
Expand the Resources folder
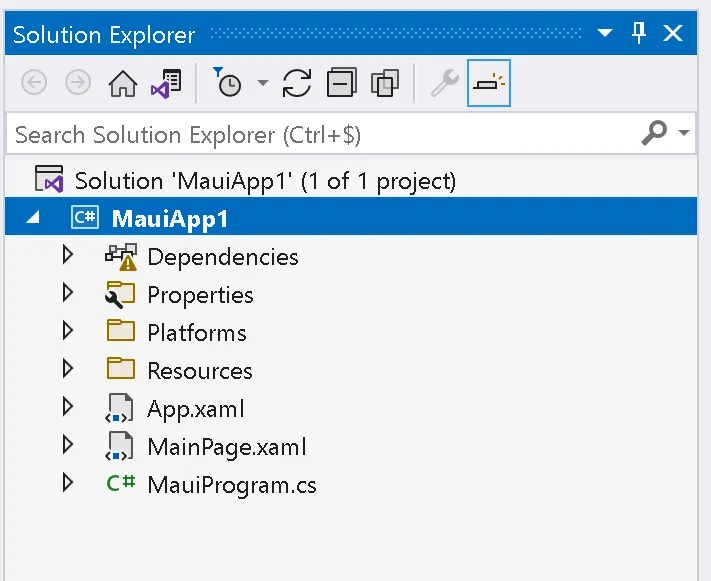pyautogui.click(x=68, y=369)
